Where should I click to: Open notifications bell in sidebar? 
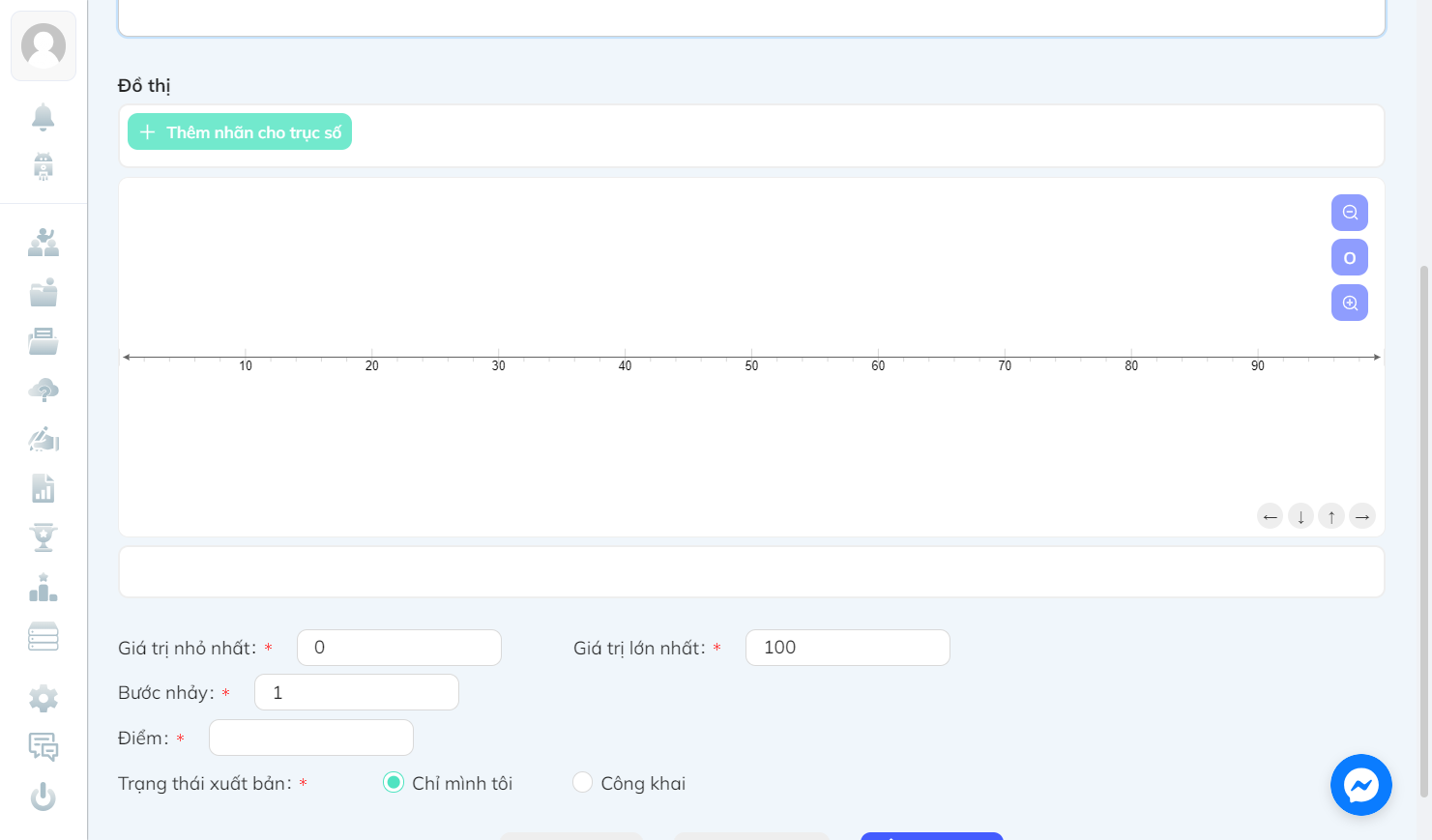[44, 117]
